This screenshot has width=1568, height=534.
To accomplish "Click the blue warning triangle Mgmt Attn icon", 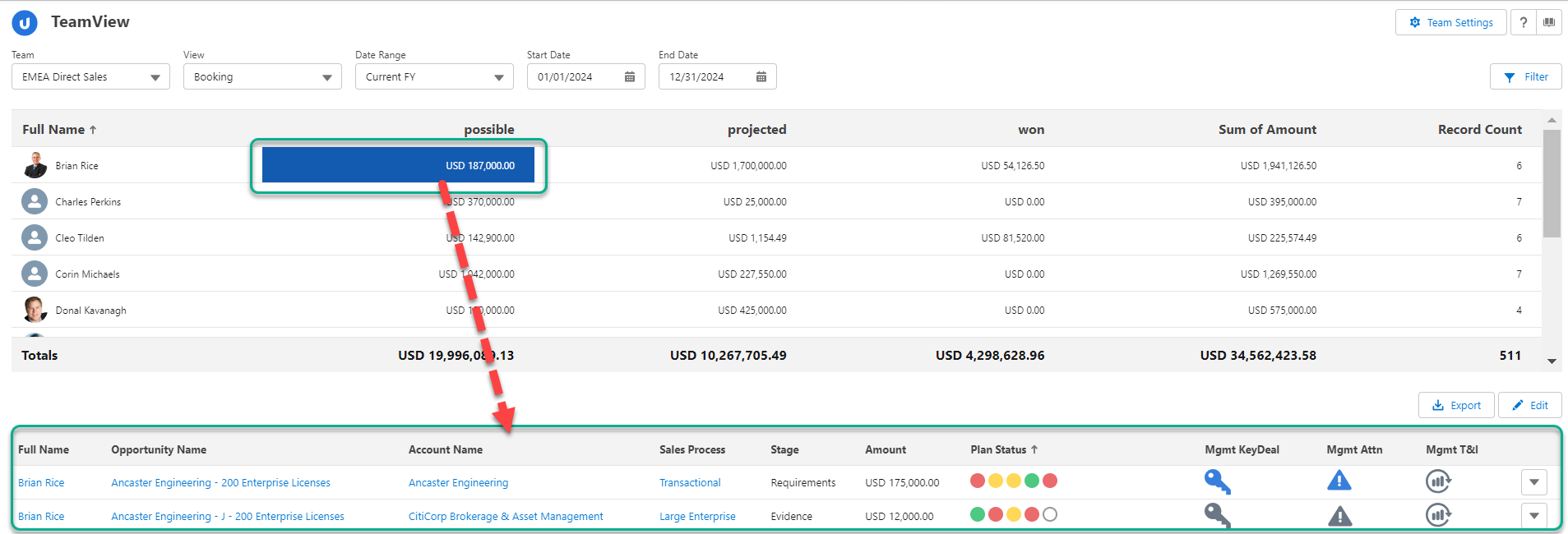I will tap(1339, 481).
